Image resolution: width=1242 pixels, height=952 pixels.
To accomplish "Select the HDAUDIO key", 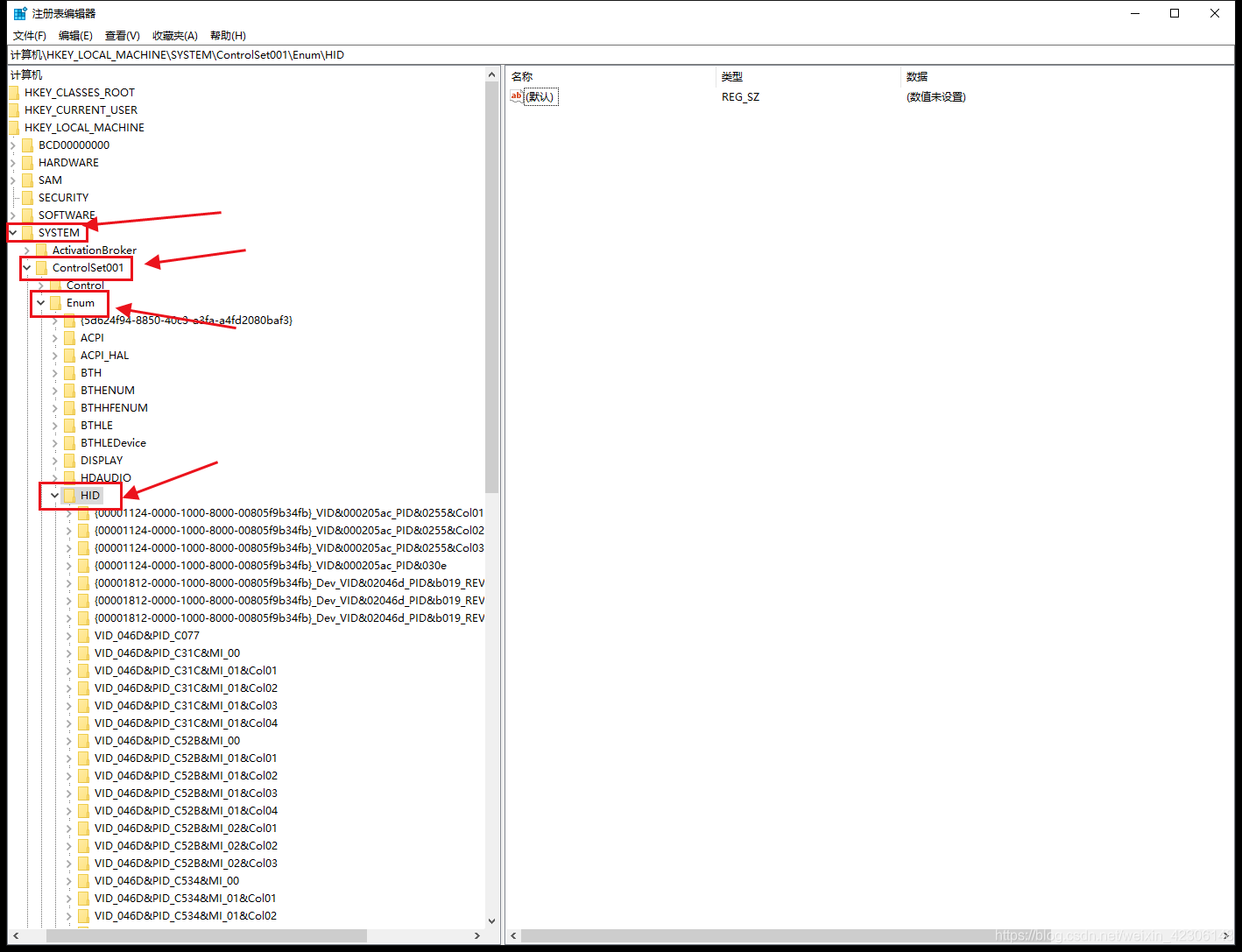I will coord(106,477).
